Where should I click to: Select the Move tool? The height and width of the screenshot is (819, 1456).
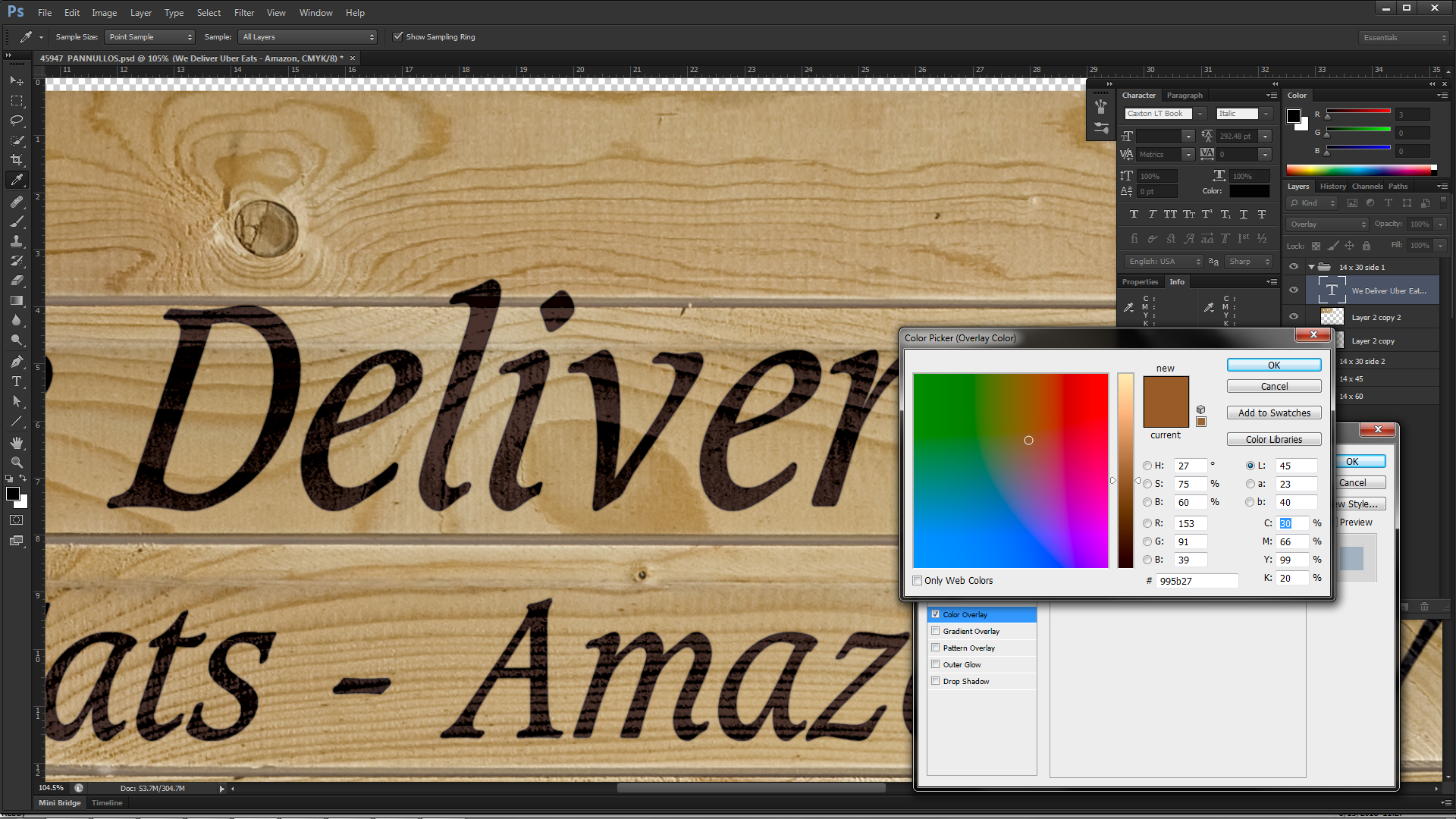click(16, 80)
